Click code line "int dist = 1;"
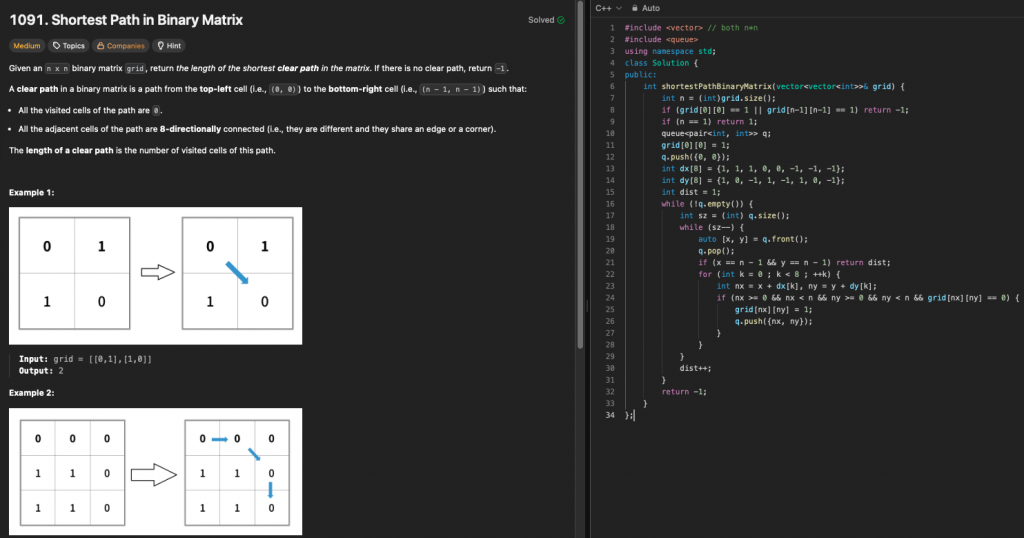The height and width of the screenshot is (538, 1024). click(691, 192)
